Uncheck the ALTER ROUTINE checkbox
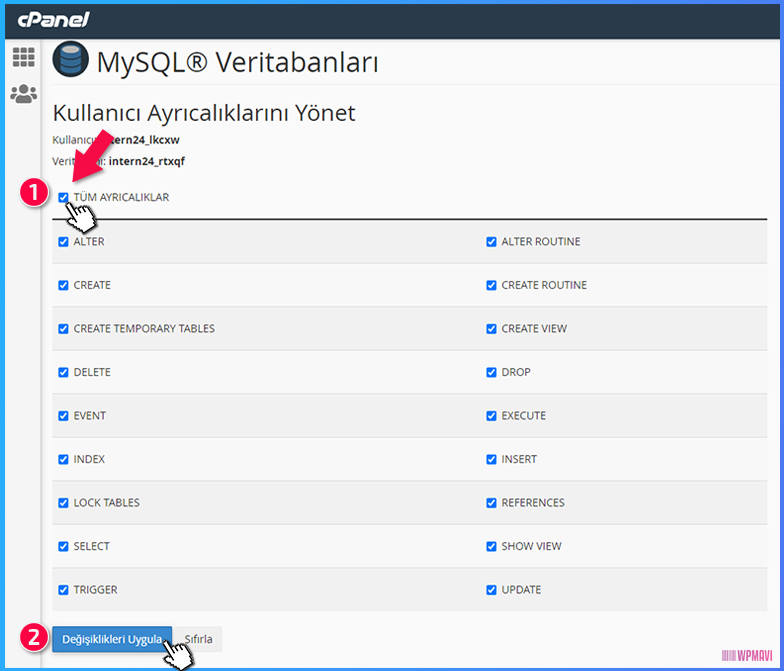The width and height of the screenshot is (784, 671). point(491,242)
